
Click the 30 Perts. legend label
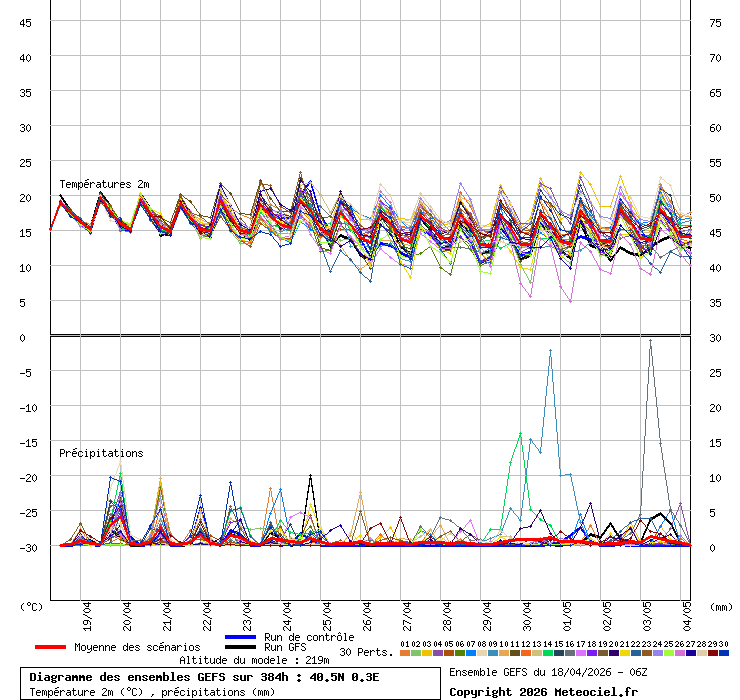366,652
